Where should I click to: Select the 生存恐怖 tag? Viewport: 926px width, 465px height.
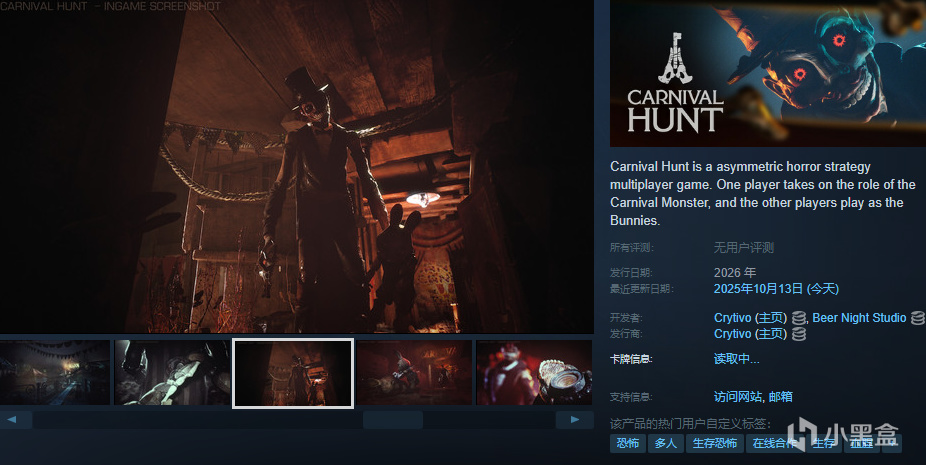(715, 443)
